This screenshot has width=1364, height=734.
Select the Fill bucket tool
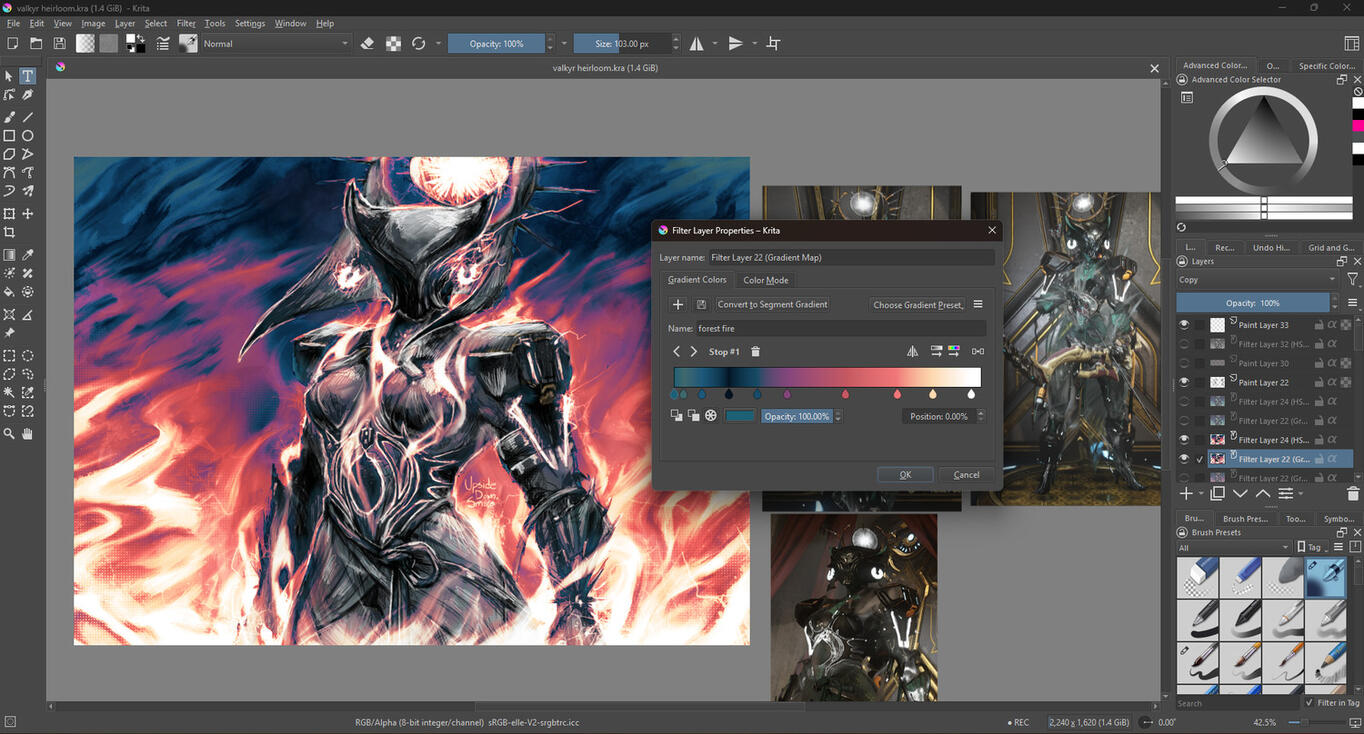coord(9,292)
